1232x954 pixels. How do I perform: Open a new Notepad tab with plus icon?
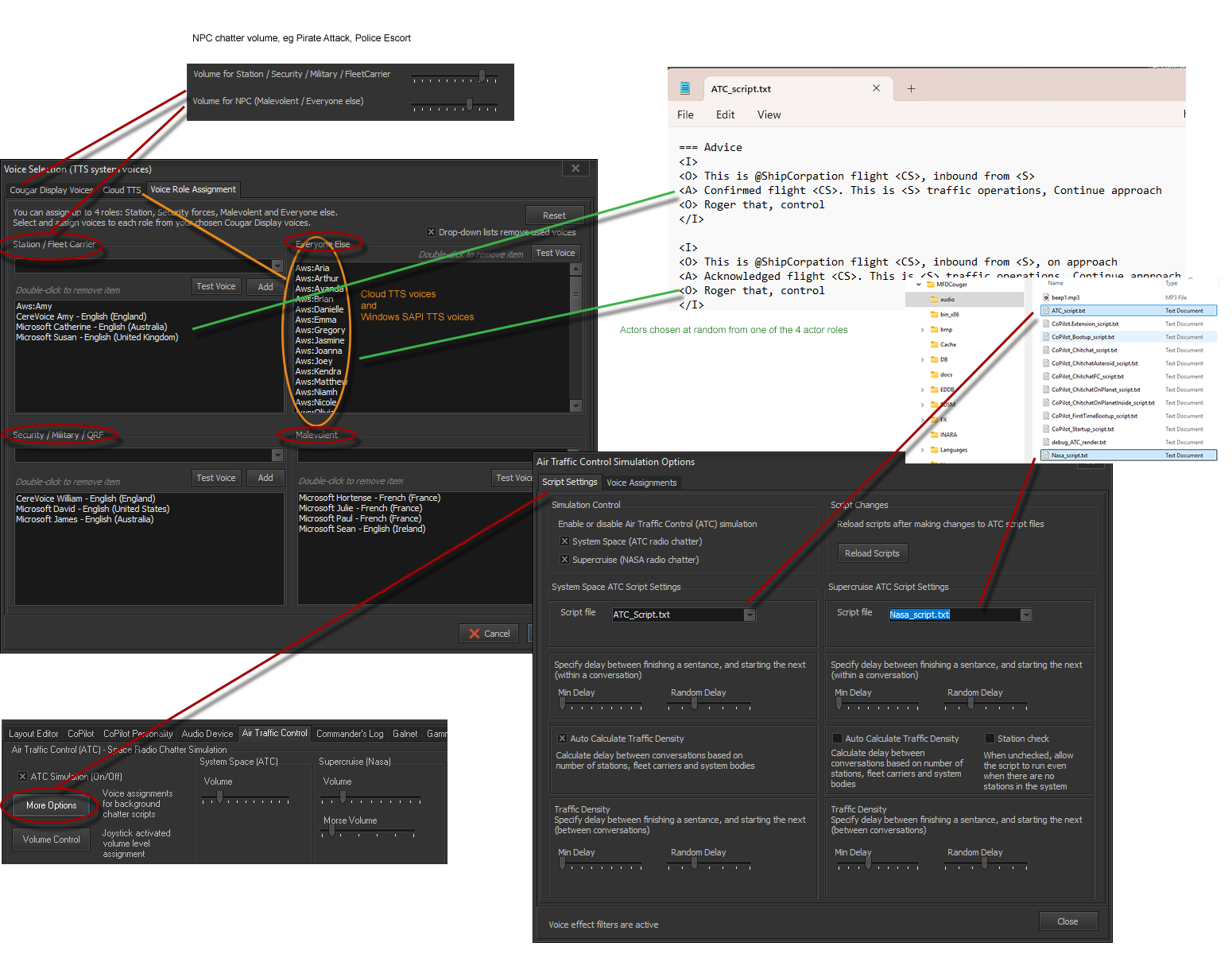(x=911, y=89)
